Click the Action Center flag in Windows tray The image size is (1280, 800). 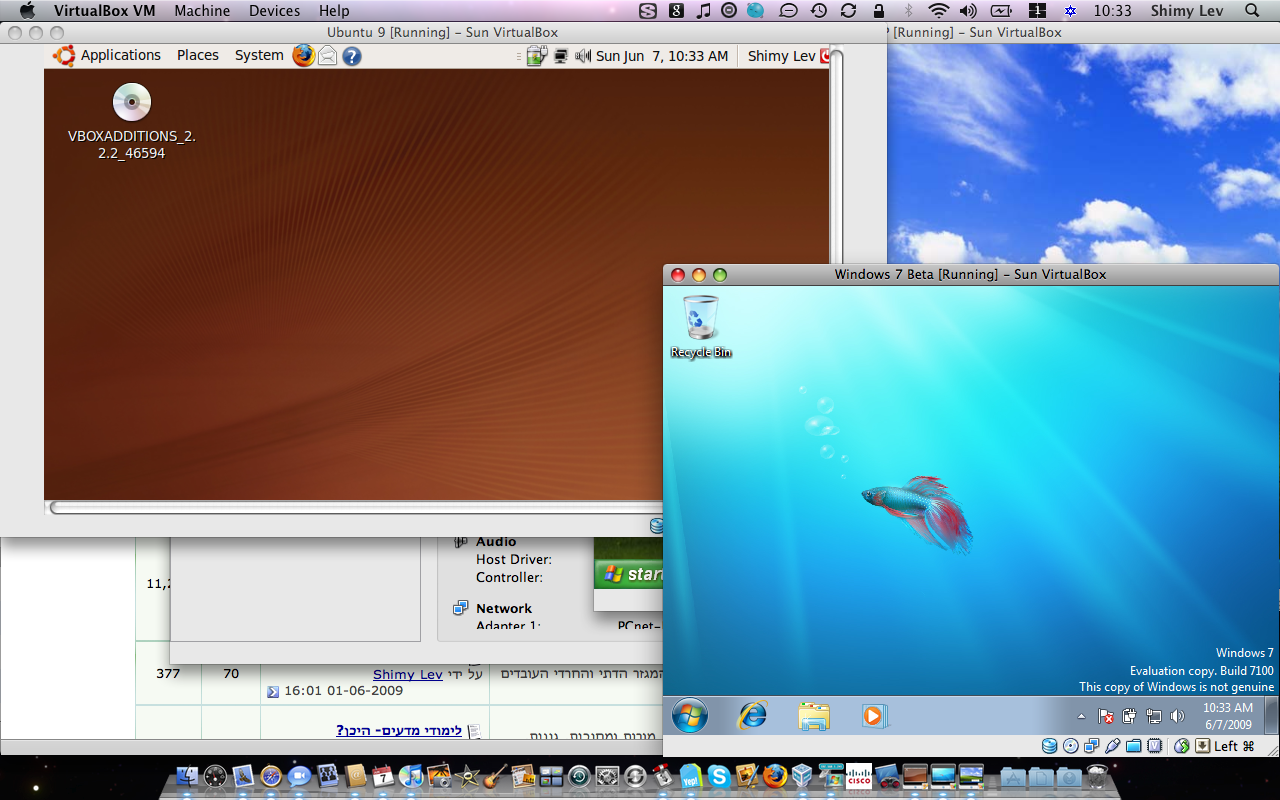point(1106,716)
